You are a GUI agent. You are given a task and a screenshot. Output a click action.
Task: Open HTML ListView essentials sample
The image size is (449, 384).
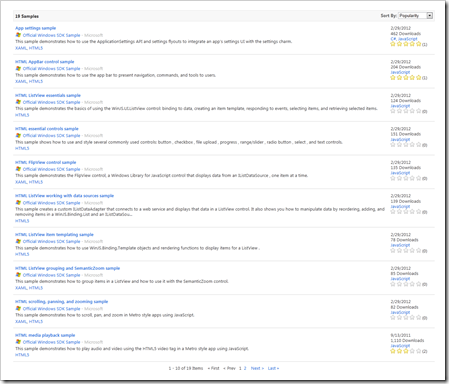click(48, 95)
